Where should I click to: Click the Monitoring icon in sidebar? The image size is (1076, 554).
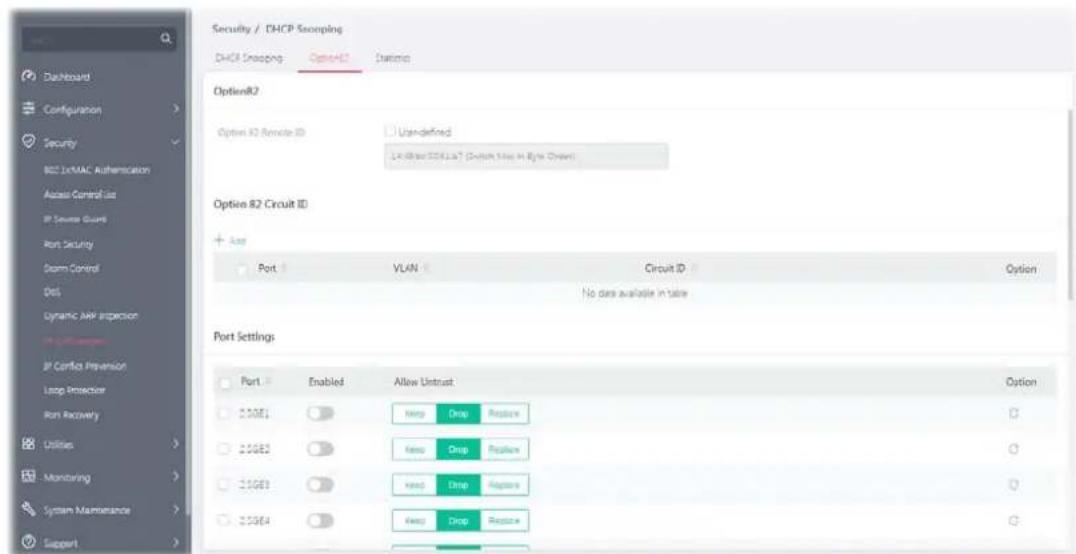(x=30, y=476)
